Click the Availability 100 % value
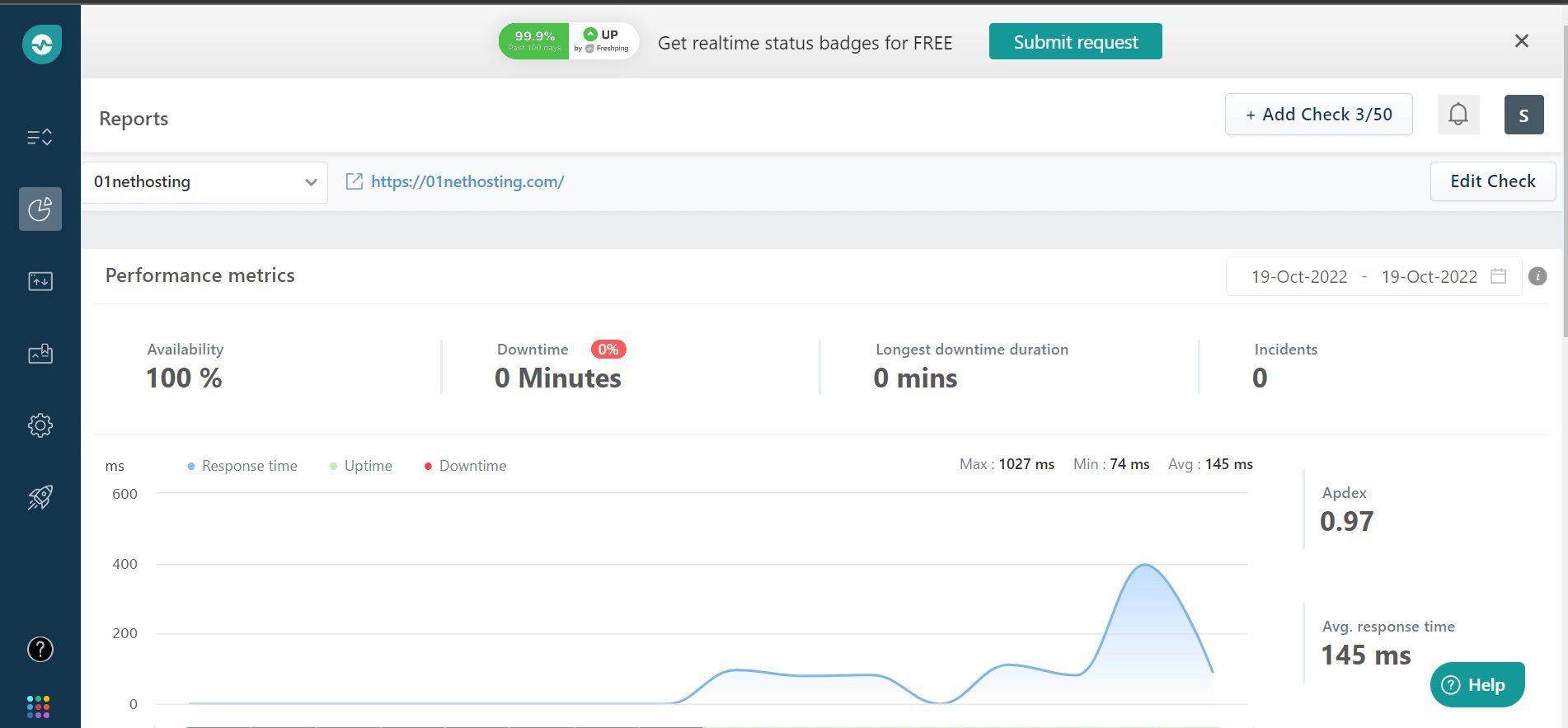The image size is (1568, 728). coord(184,378)
